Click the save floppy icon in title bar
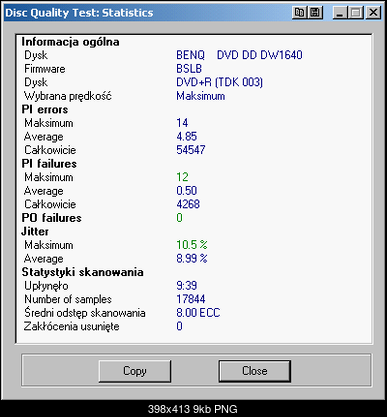Screen dimensions: 387x417 (x=315, y=13)
